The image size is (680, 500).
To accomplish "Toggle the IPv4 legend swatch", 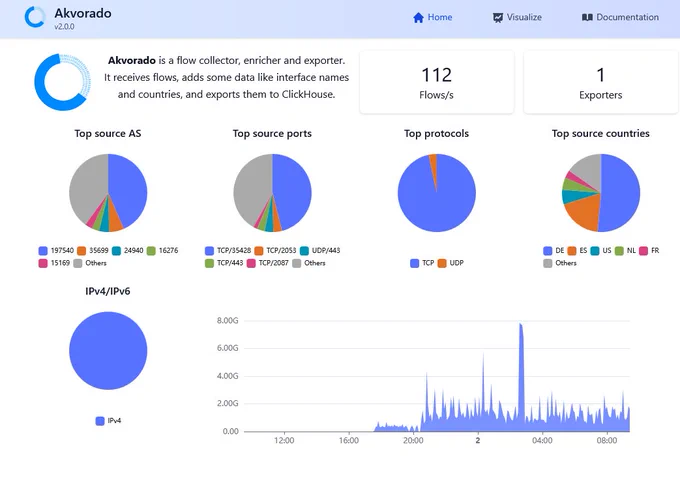I will 100,421.
